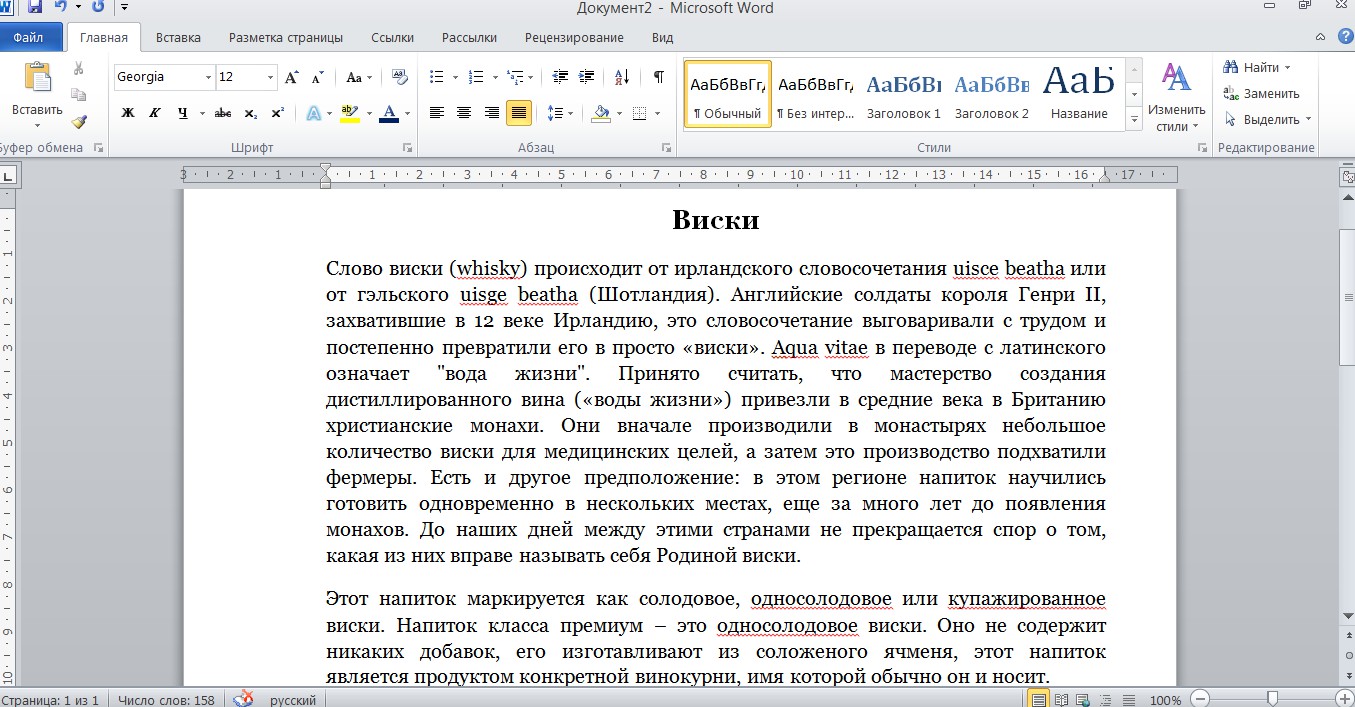The width and height of the screenshot is (1355, 707).
Task: Clear formatting with the eraser icon
Action: click(x=400, y=77)
